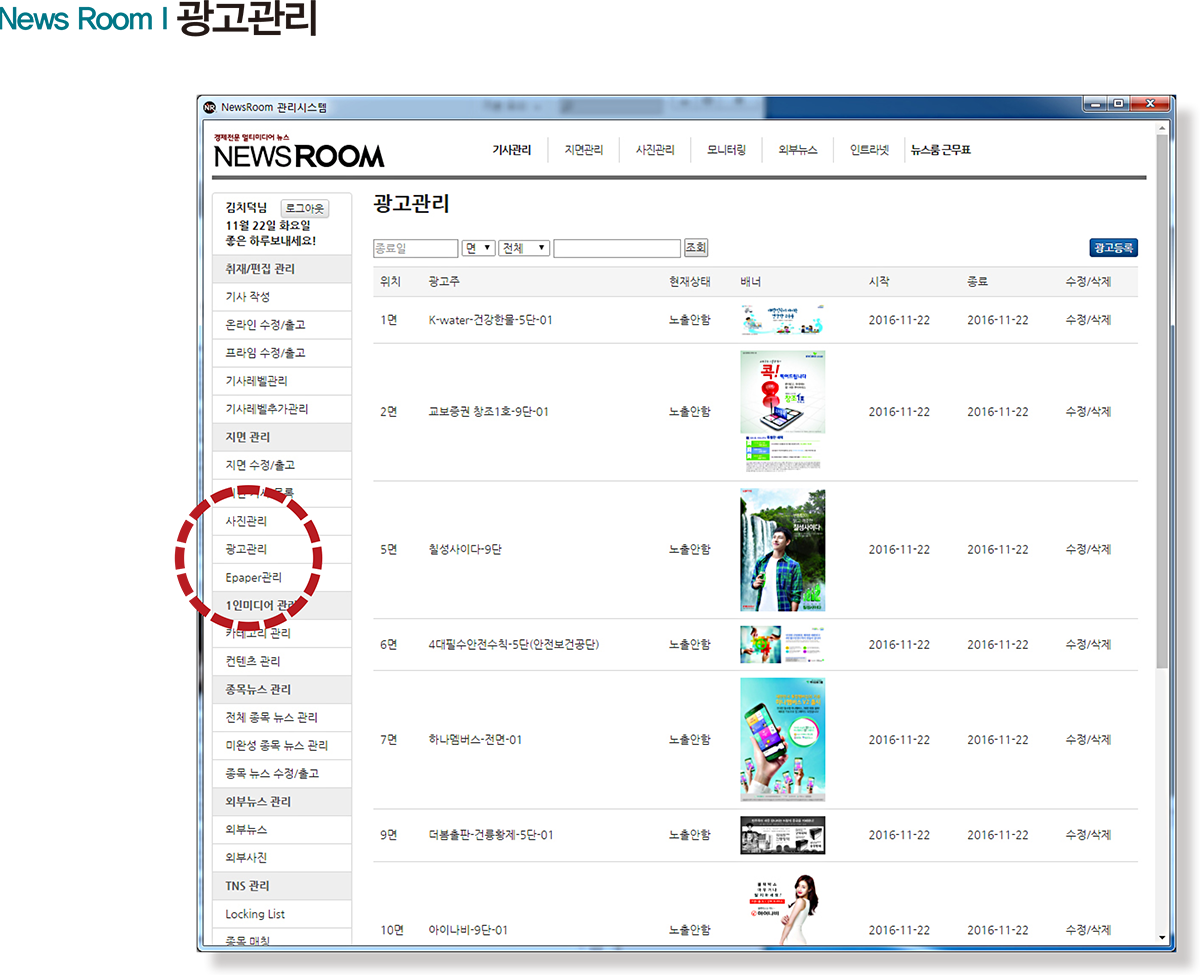The image size is (1200, 975).
Task: Click the NR icon in the window title bar
Action: click(x=209, y=107)
